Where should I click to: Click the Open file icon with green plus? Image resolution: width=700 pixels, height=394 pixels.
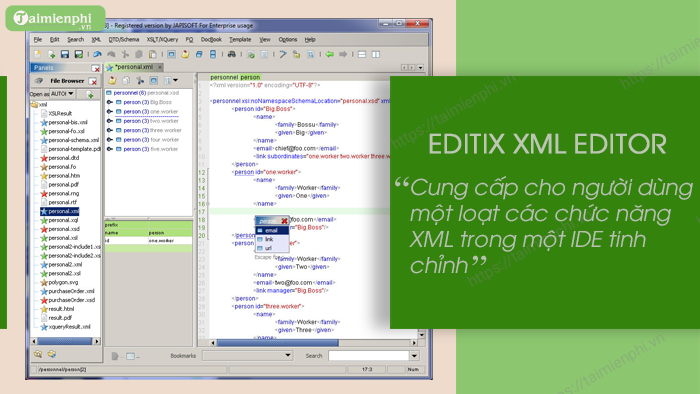(x=52, y=54)
